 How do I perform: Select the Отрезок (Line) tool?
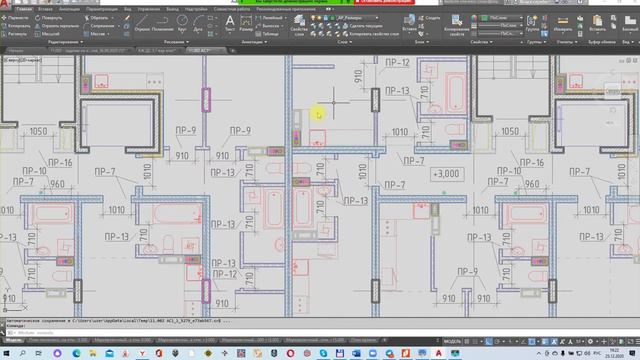pyautogui.click(x=142, y=23)
